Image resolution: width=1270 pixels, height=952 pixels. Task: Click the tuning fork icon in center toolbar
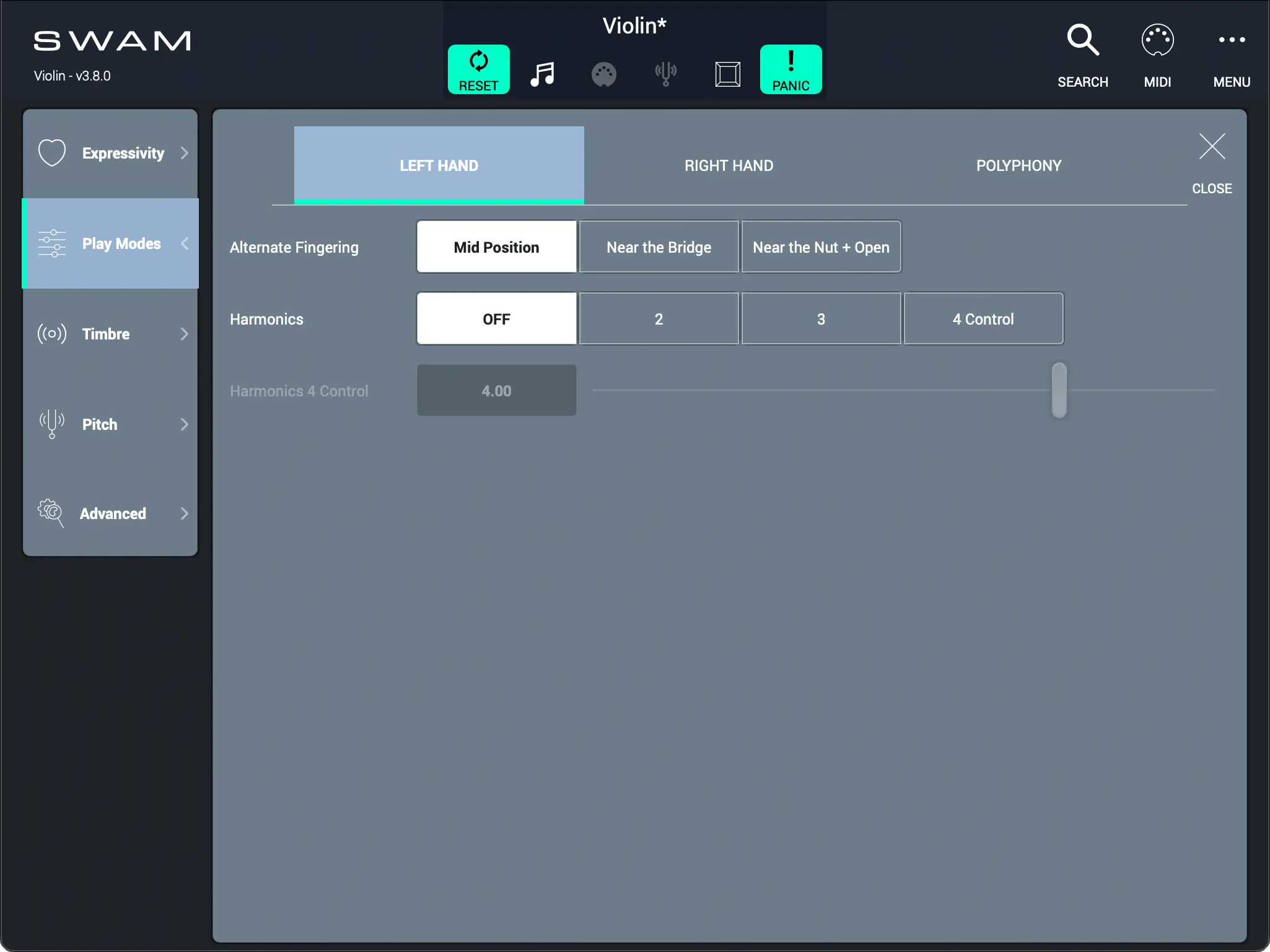[665, 74]
